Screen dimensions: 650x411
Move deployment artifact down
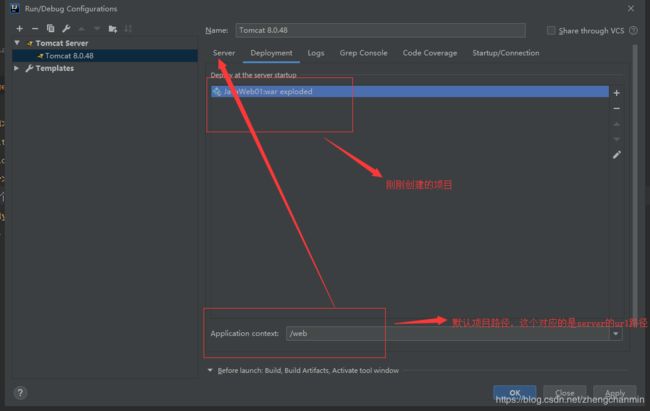(x=616, y=139)
